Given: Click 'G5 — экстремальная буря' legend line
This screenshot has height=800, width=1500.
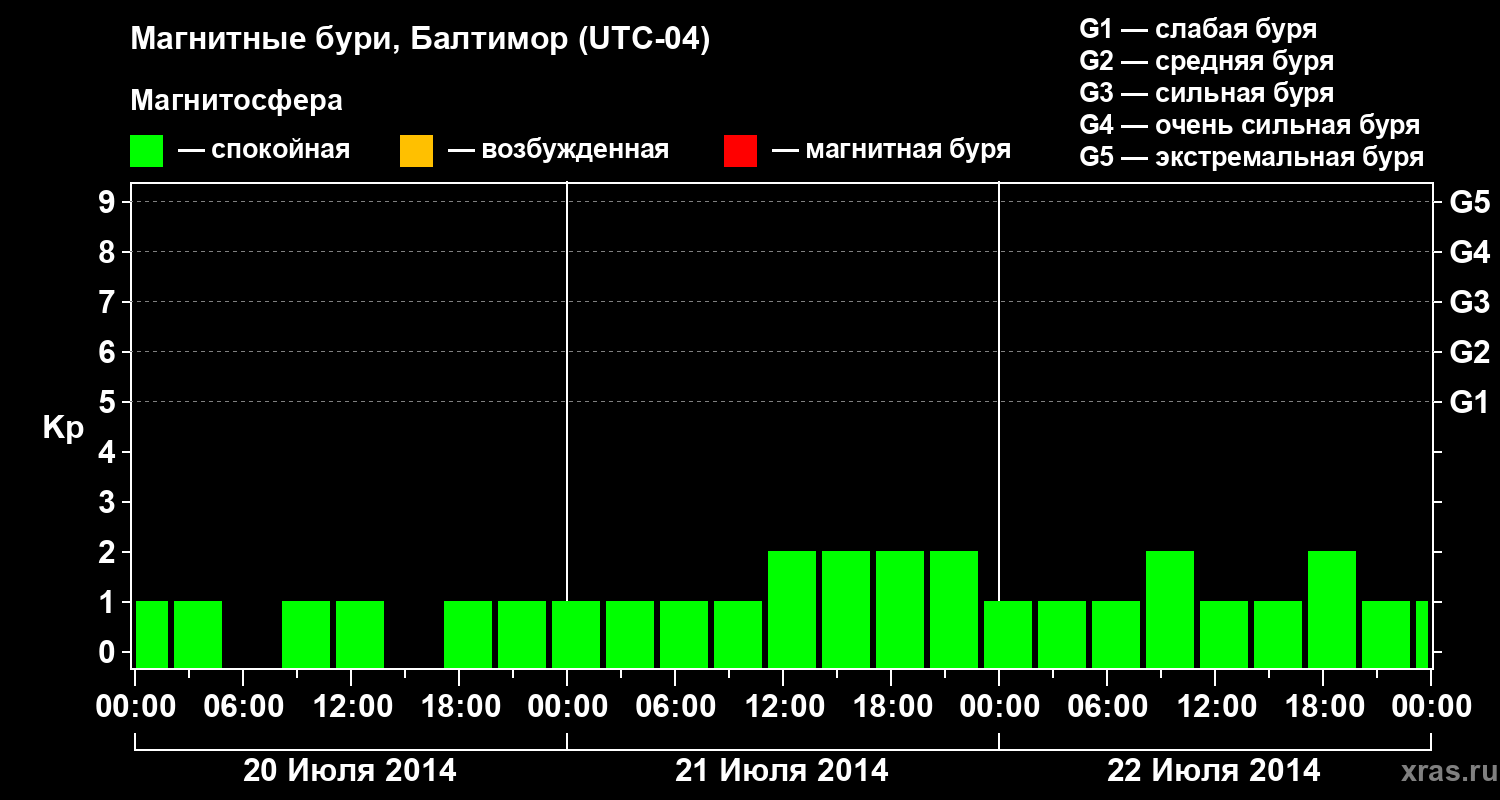Looking at the screenshot, I should [1251, 157].
